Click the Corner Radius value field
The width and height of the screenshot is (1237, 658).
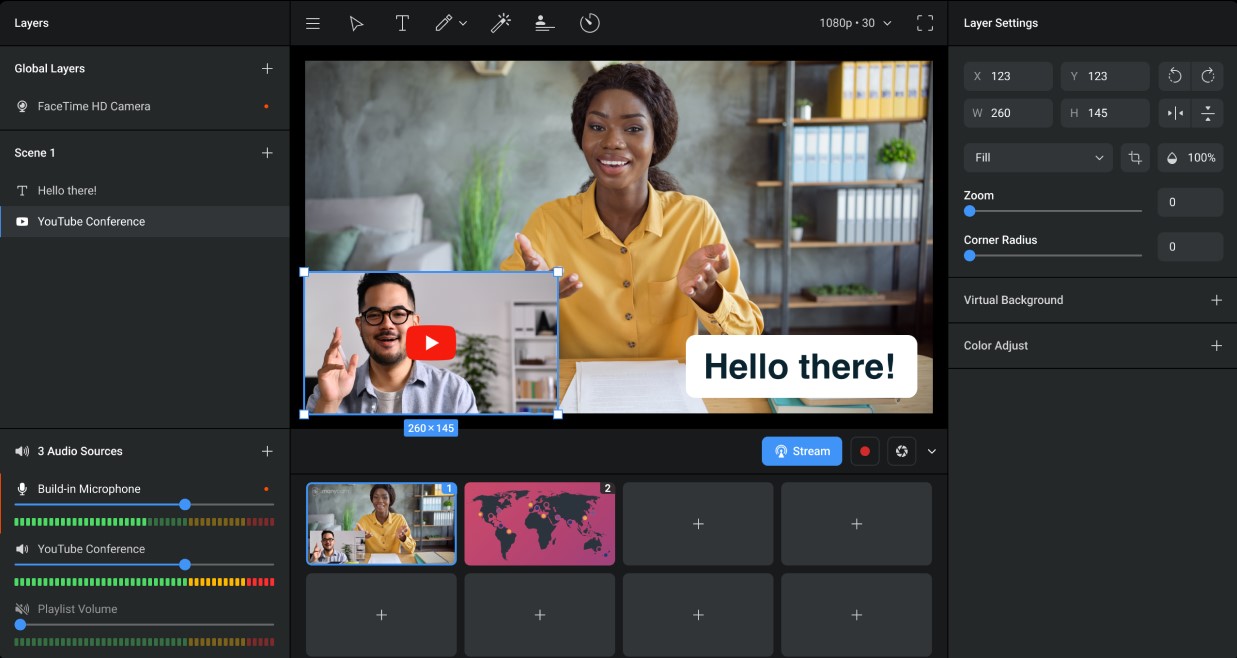pyautogui.click(x=1191, y=247)
